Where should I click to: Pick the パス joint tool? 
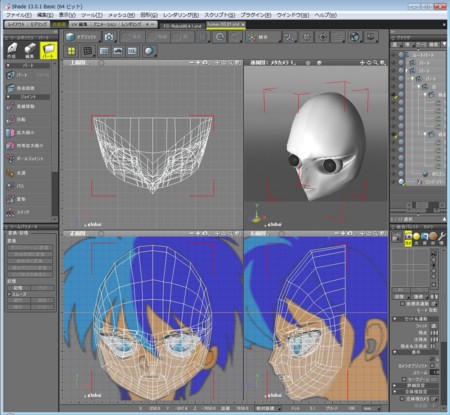click(x=28, y=186)
